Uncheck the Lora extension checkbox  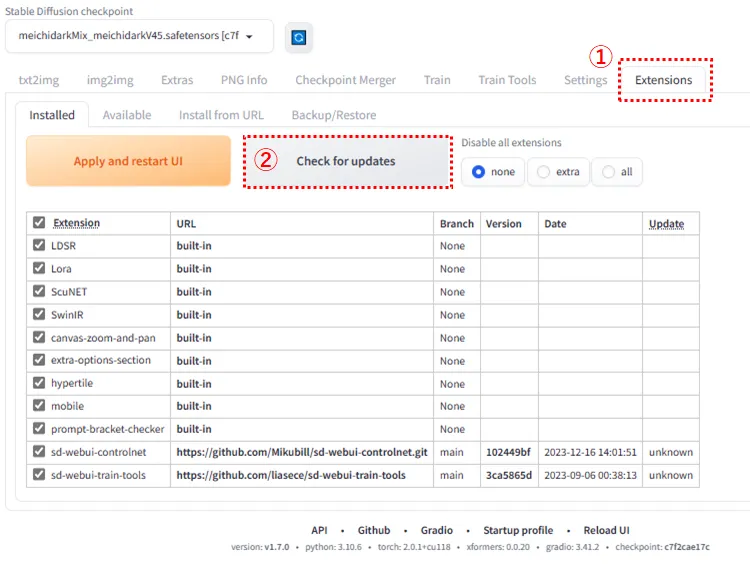[39, 268]
